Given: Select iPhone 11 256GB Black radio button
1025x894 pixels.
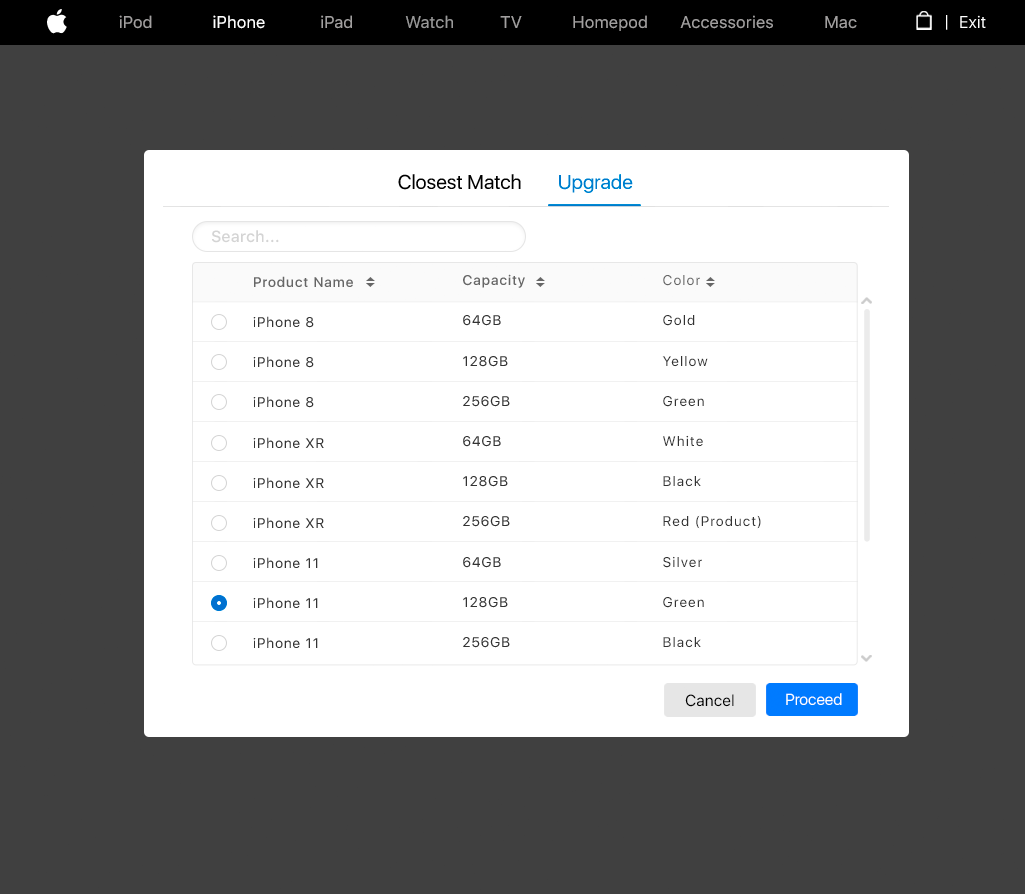Looking at the screenshot, I should [x=219, y=643].
